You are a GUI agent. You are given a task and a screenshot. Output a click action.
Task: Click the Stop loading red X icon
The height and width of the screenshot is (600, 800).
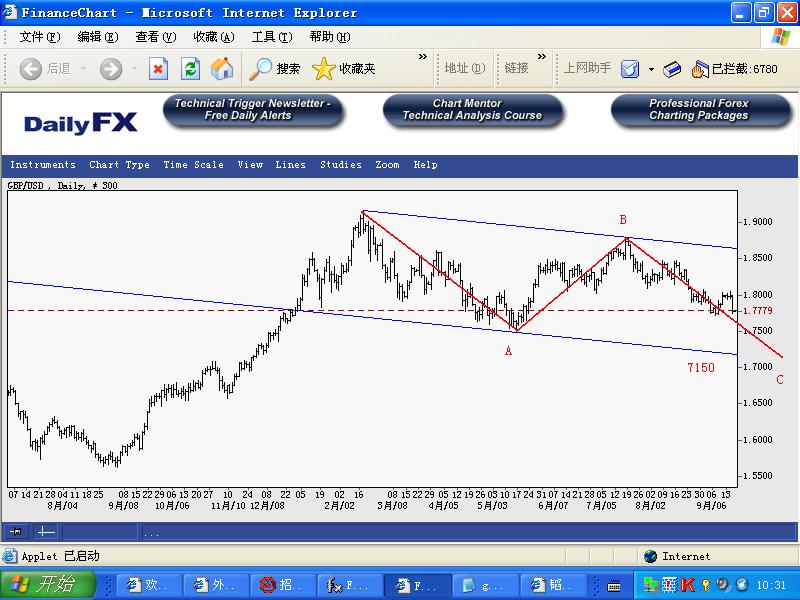[x=158, y=68]
